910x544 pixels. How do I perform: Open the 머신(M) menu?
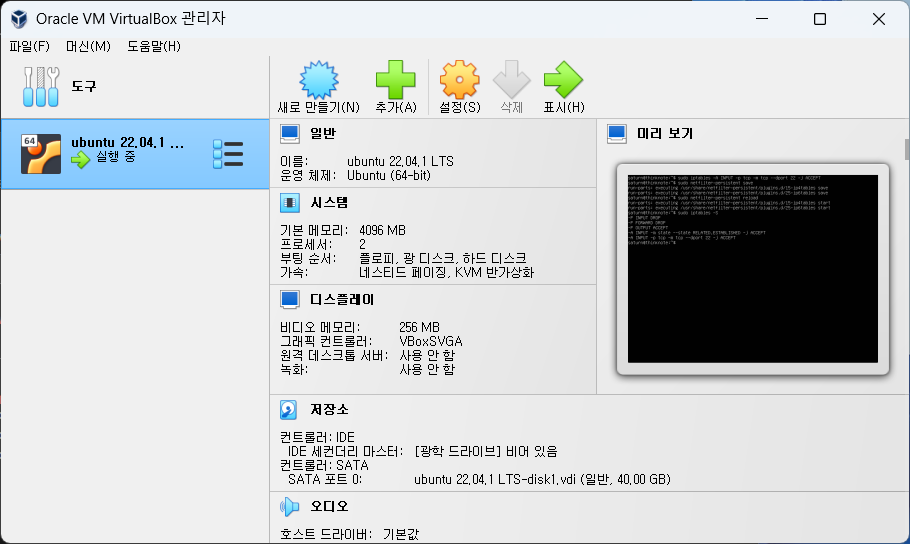(88, 46)
